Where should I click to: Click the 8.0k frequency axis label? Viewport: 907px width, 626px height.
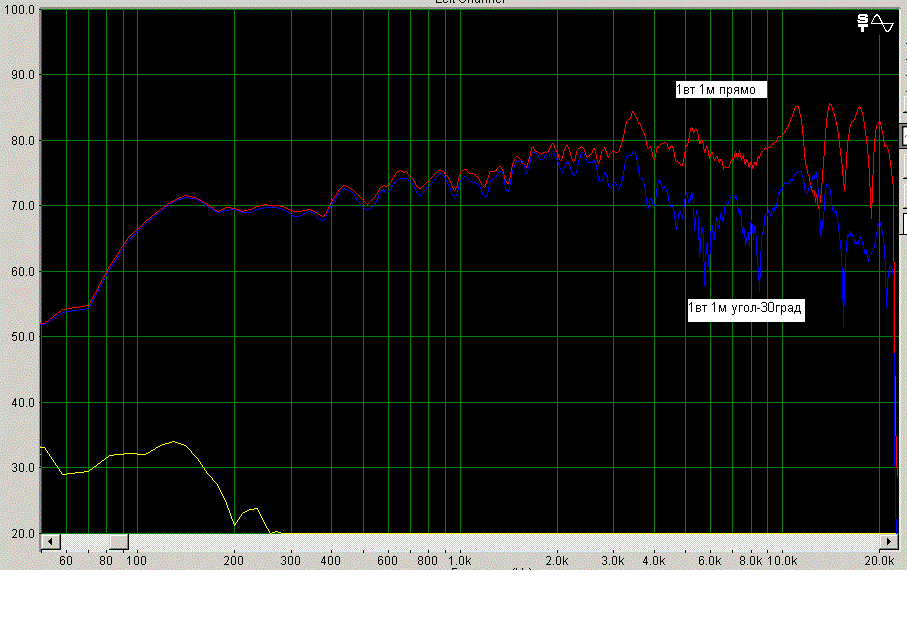point(750,561)
